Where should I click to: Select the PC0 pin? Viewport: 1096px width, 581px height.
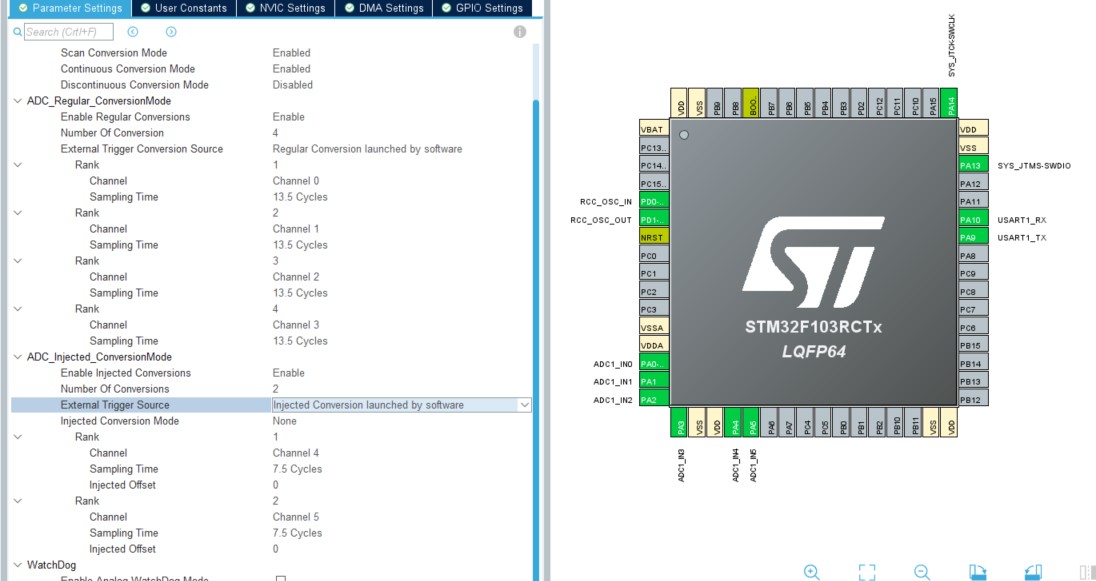pos(654,256)
